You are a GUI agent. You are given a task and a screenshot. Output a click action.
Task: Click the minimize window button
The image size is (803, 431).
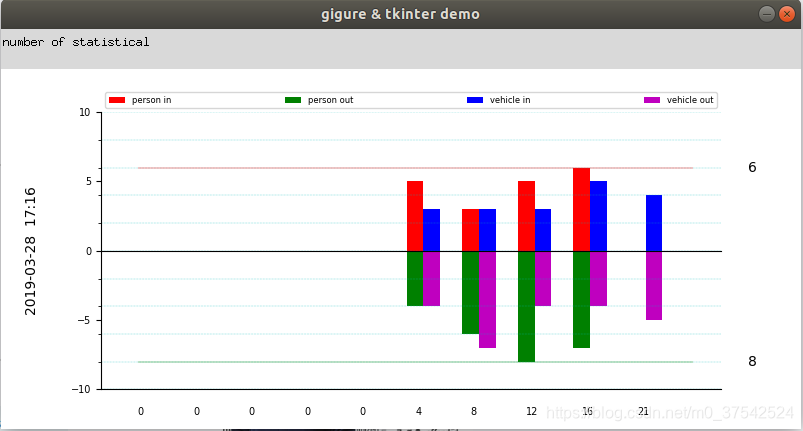coord(767,14)
